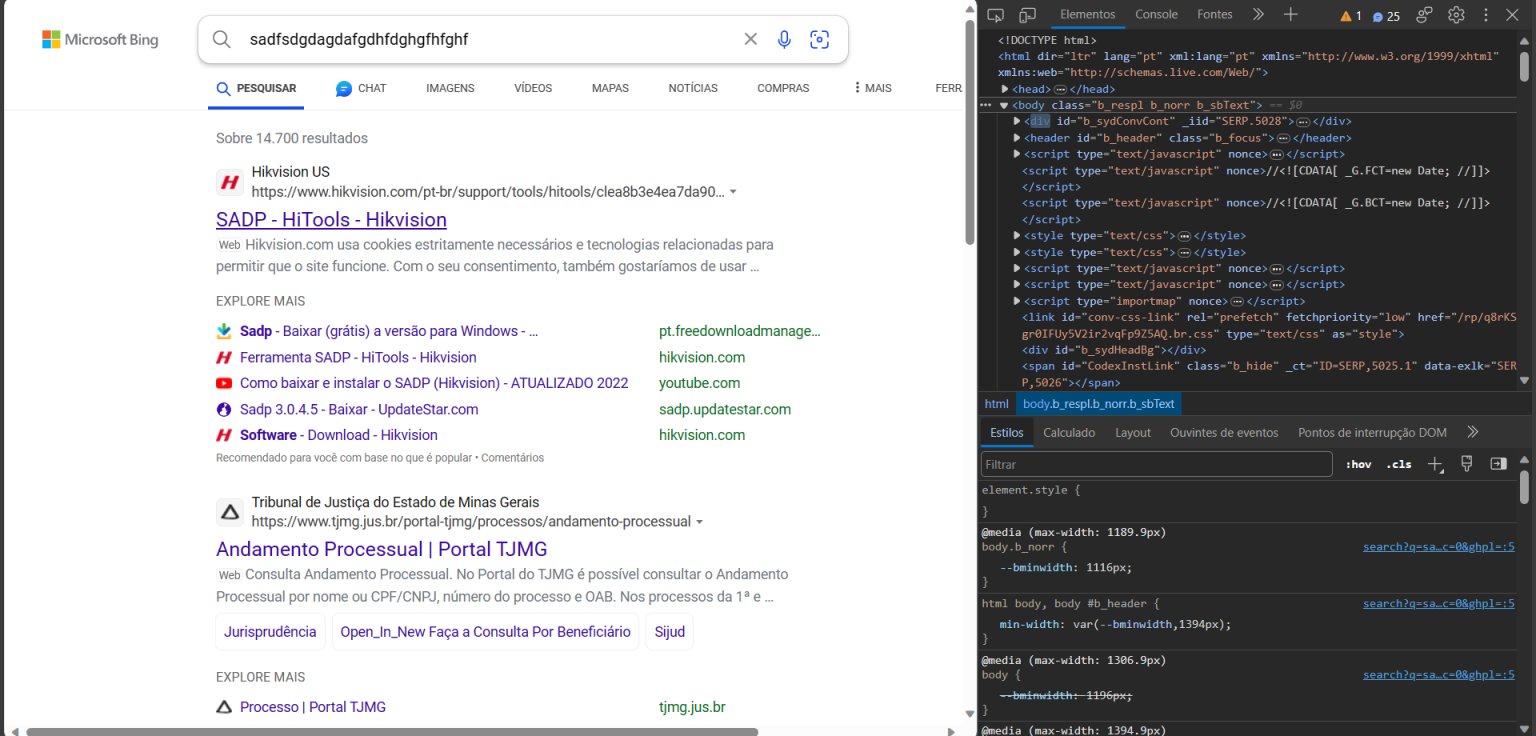Click the new style rule plus icon
This screenshot has height=736, width=1536.
tap(1435, 464)
